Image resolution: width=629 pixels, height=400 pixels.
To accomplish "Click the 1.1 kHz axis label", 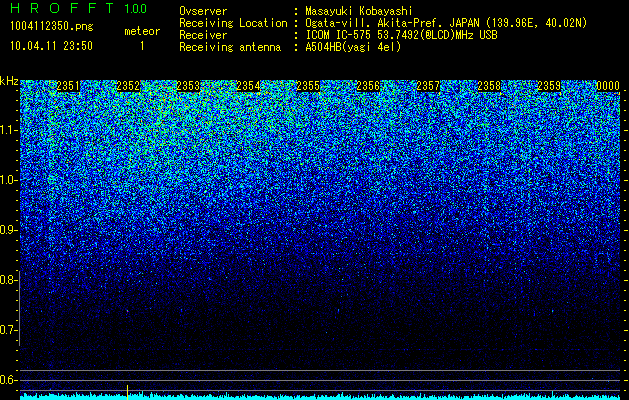I will click(x=8, y=130).
